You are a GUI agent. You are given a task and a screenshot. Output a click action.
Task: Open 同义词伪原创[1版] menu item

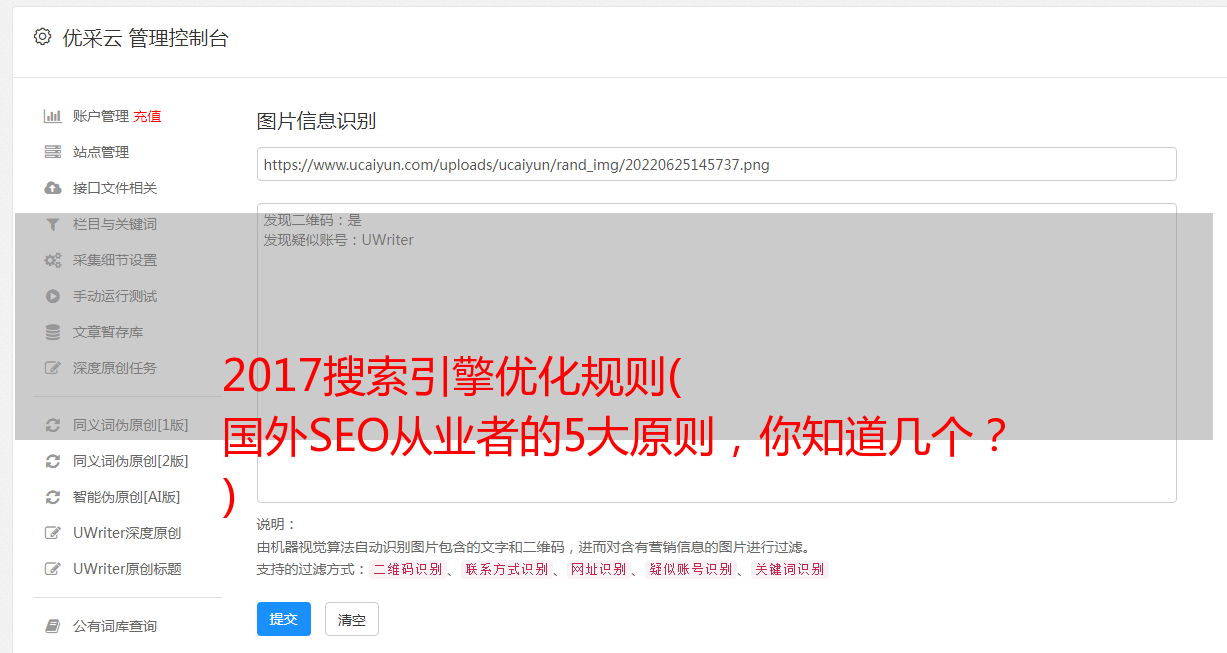pos(131,425)
